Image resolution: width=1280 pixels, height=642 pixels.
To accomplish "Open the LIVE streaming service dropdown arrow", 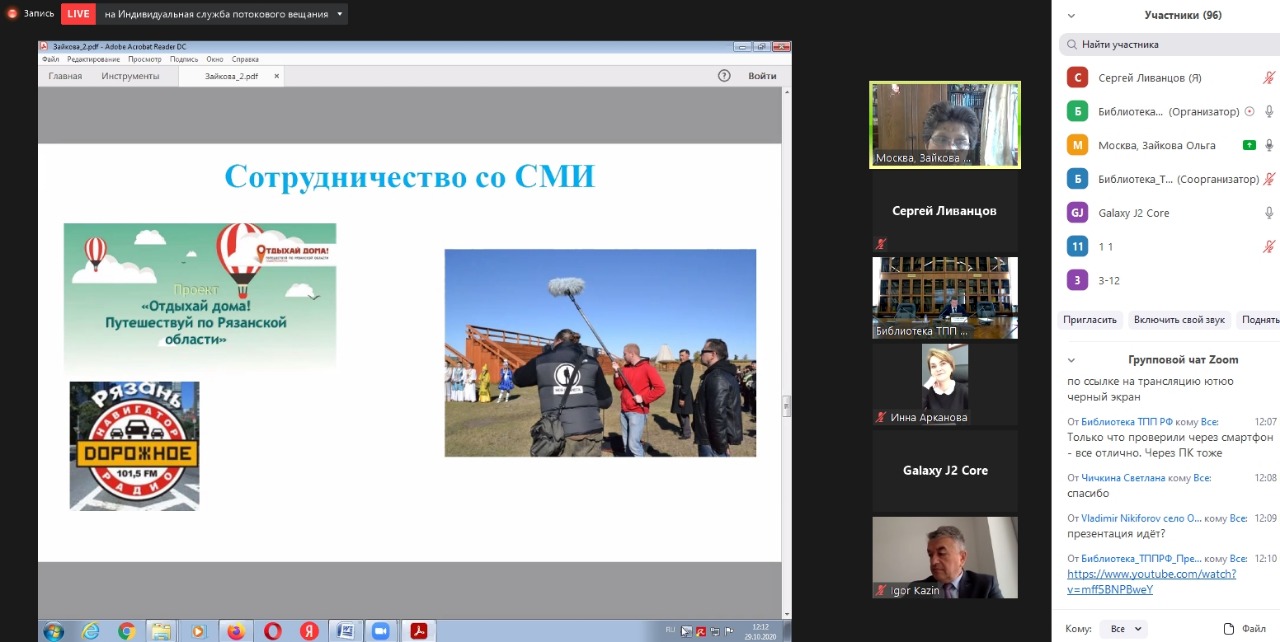I will (x=341, y=14).
